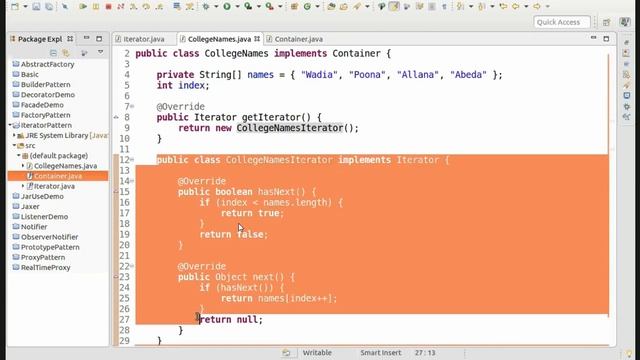Open the Package Explorer view menu arrow
The image size is (640, 360).
coord(100,52)
